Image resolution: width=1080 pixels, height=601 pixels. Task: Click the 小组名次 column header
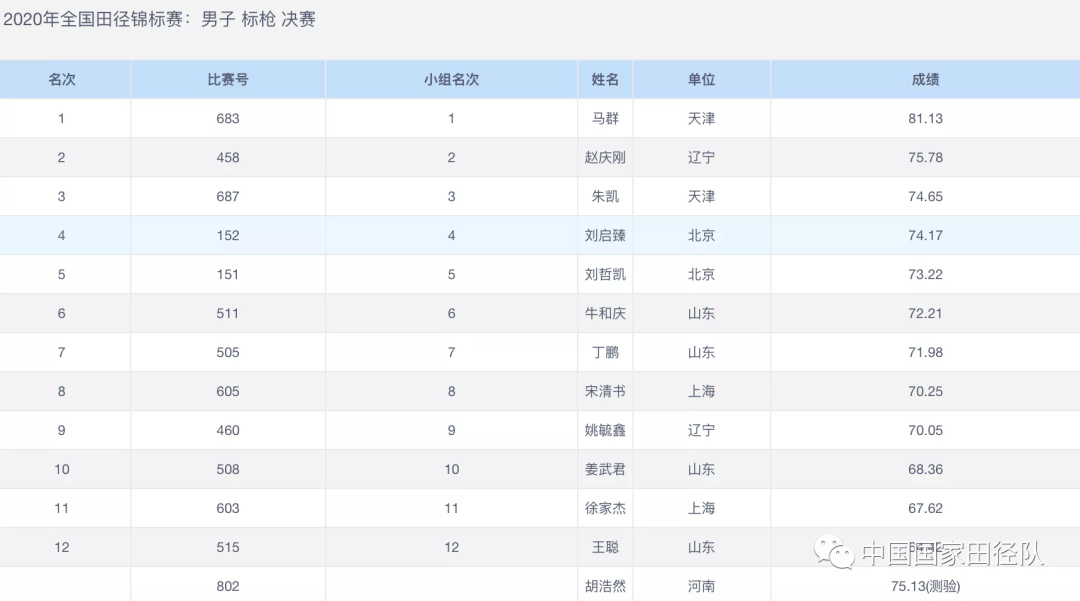click(x=451, y=79)
